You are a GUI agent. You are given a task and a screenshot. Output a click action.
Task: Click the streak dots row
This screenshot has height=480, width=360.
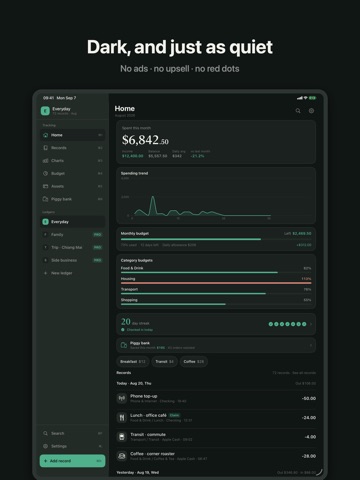pos(287,324)
